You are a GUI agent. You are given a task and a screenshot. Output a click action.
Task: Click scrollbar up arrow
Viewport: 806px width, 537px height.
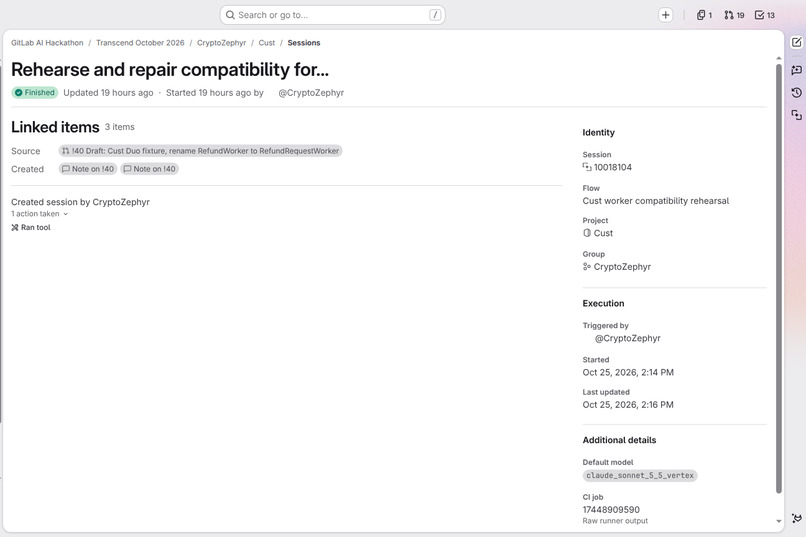pyautogui.click(x=779, y=58)
